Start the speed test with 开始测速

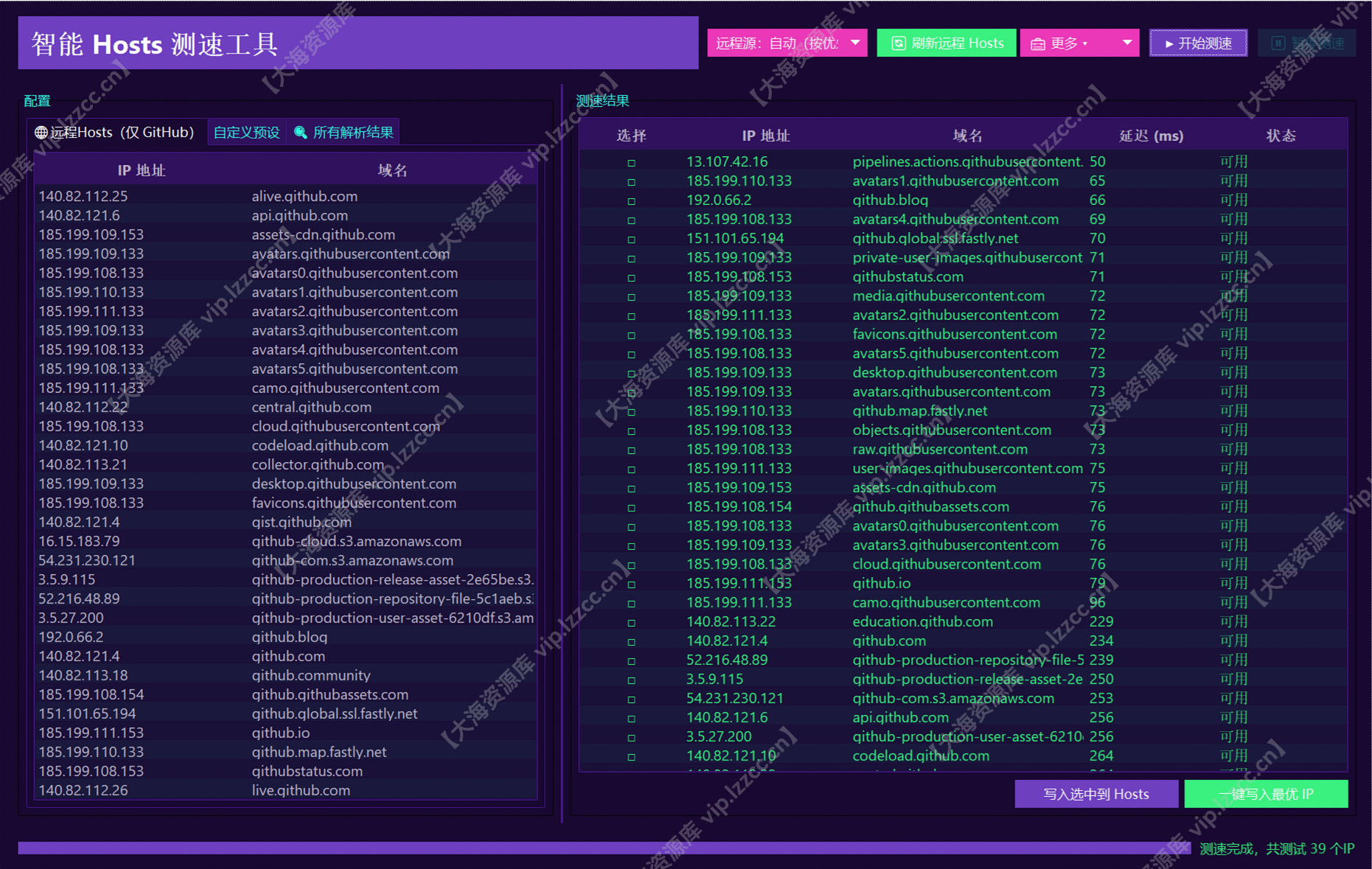1198,43
